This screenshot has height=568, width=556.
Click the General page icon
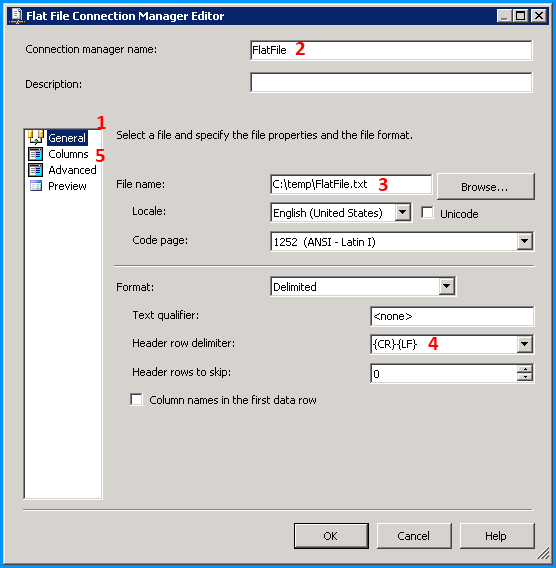point(35,138)
